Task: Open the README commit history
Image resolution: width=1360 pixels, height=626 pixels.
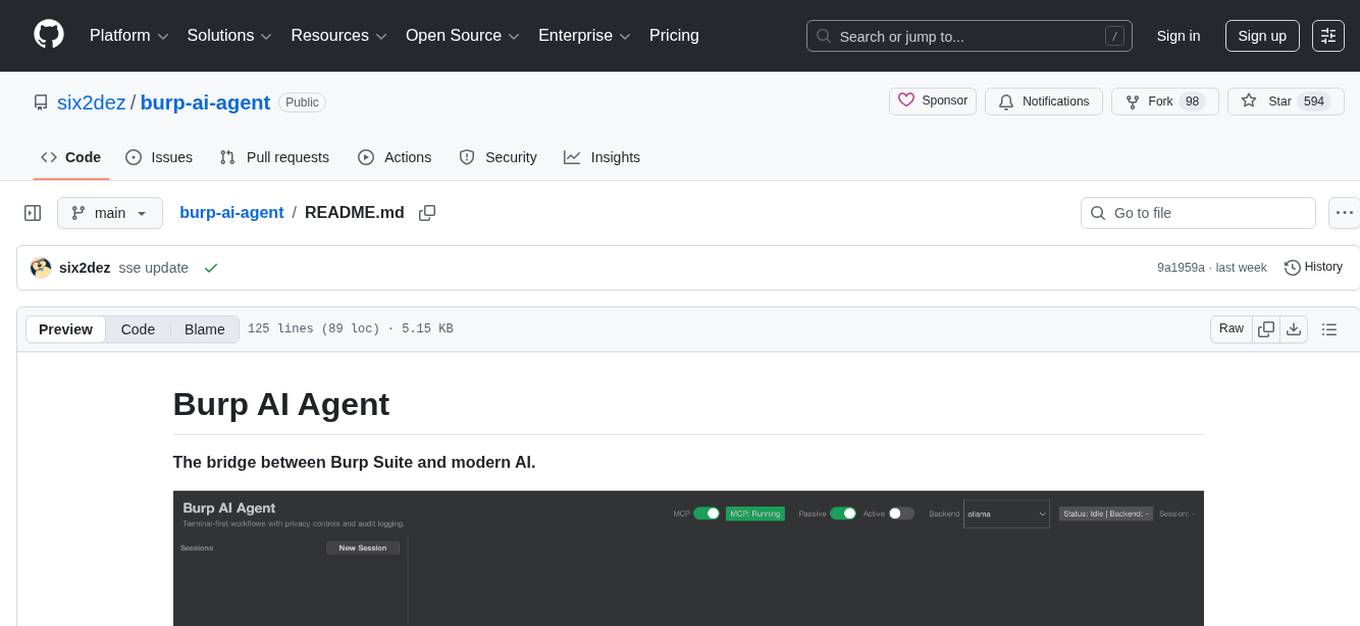Action: (x=1313, y=267)
